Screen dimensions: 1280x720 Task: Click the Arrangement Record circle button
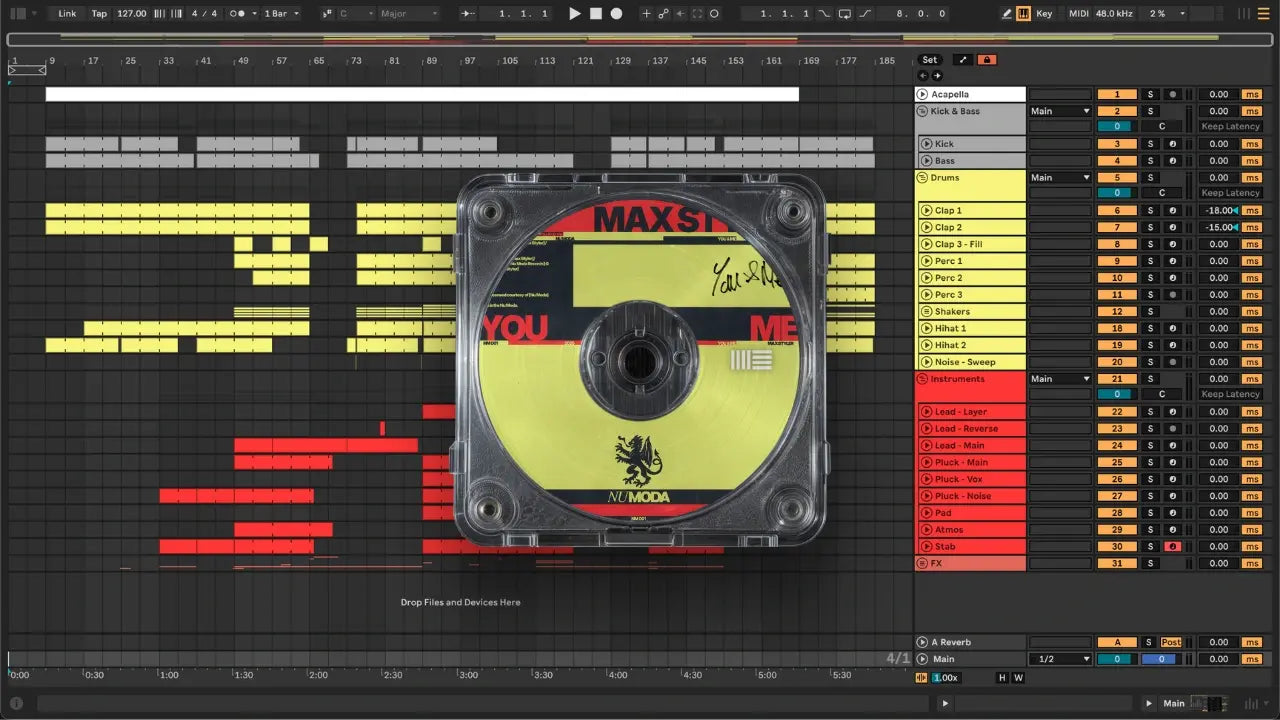pos(616,14)
